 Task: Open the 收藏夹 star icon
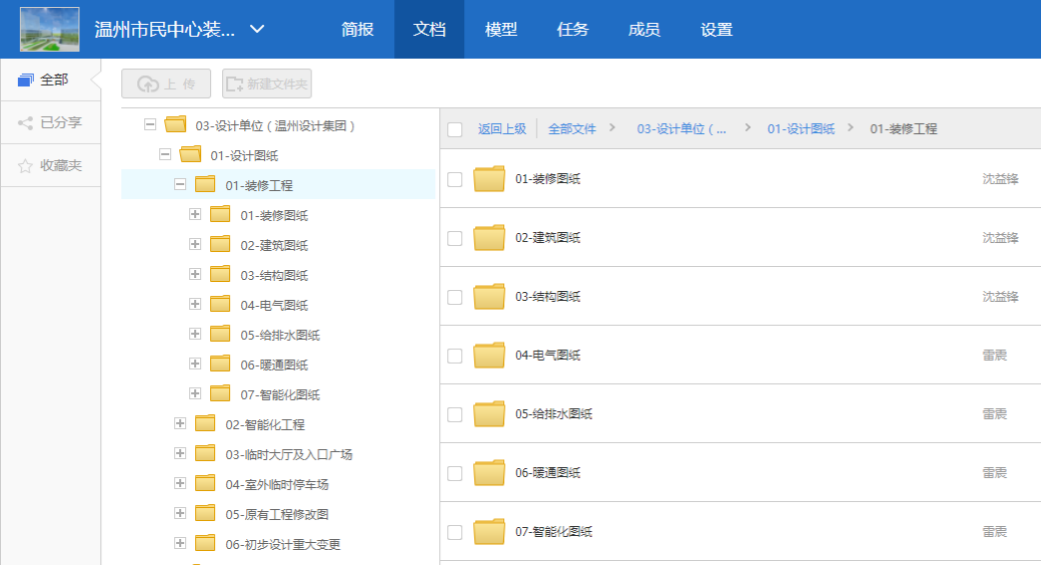[x=26, y=166]
